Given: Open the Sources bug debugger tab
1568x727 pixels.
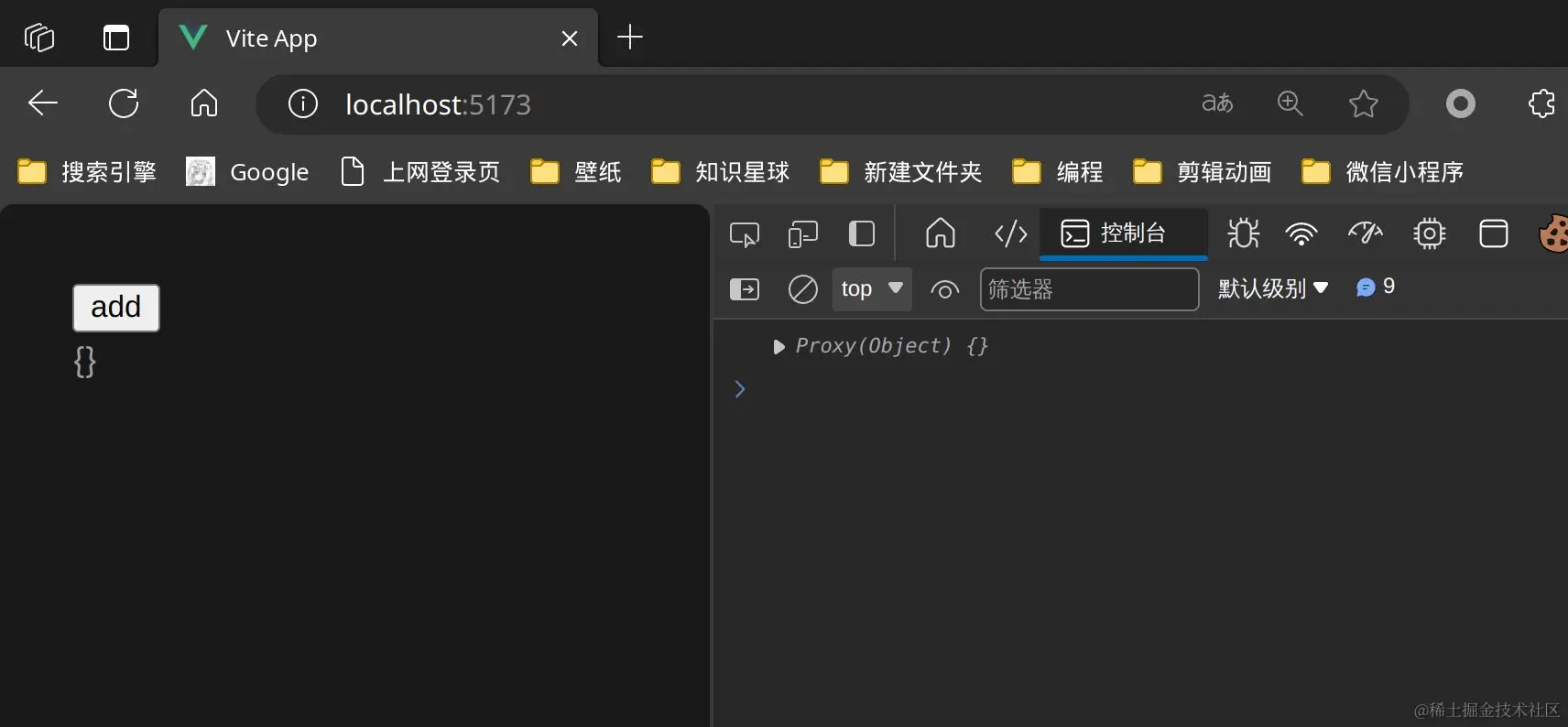Looking at the screenshot, I should [x=1243, y=234].
